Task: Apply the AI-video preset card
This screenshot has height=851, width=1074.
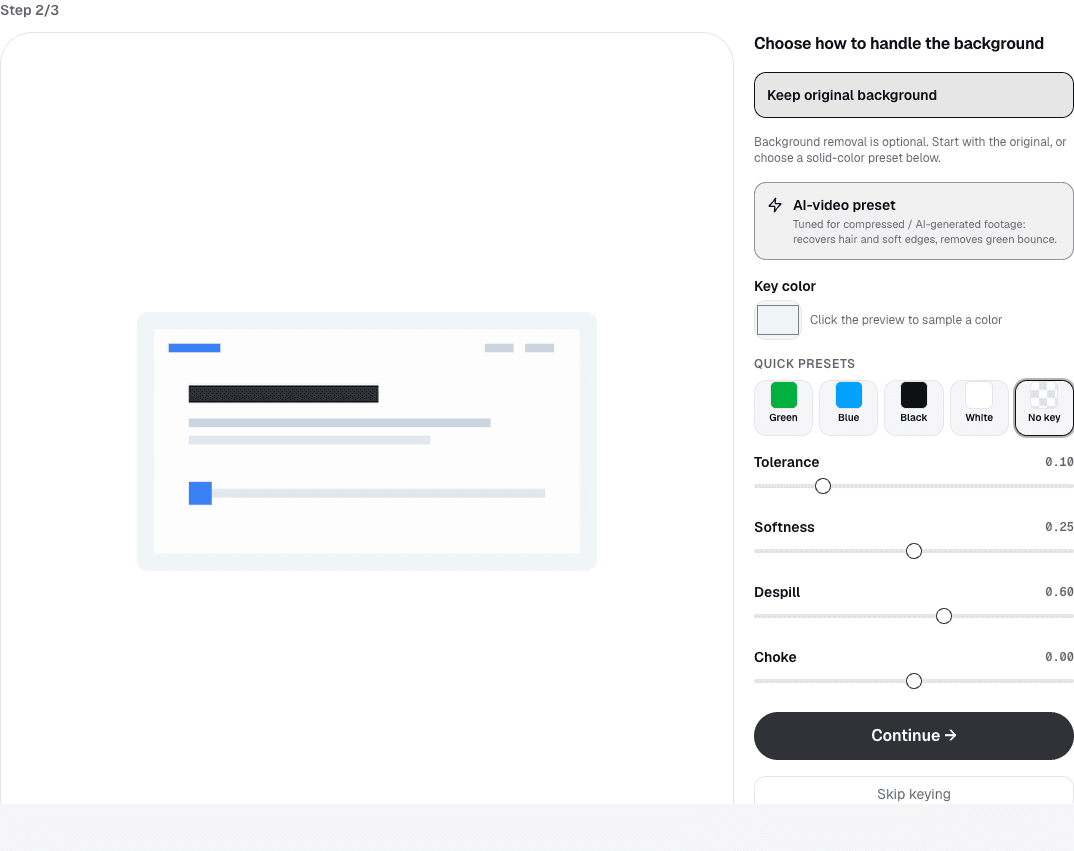Action: pos(914,221)
